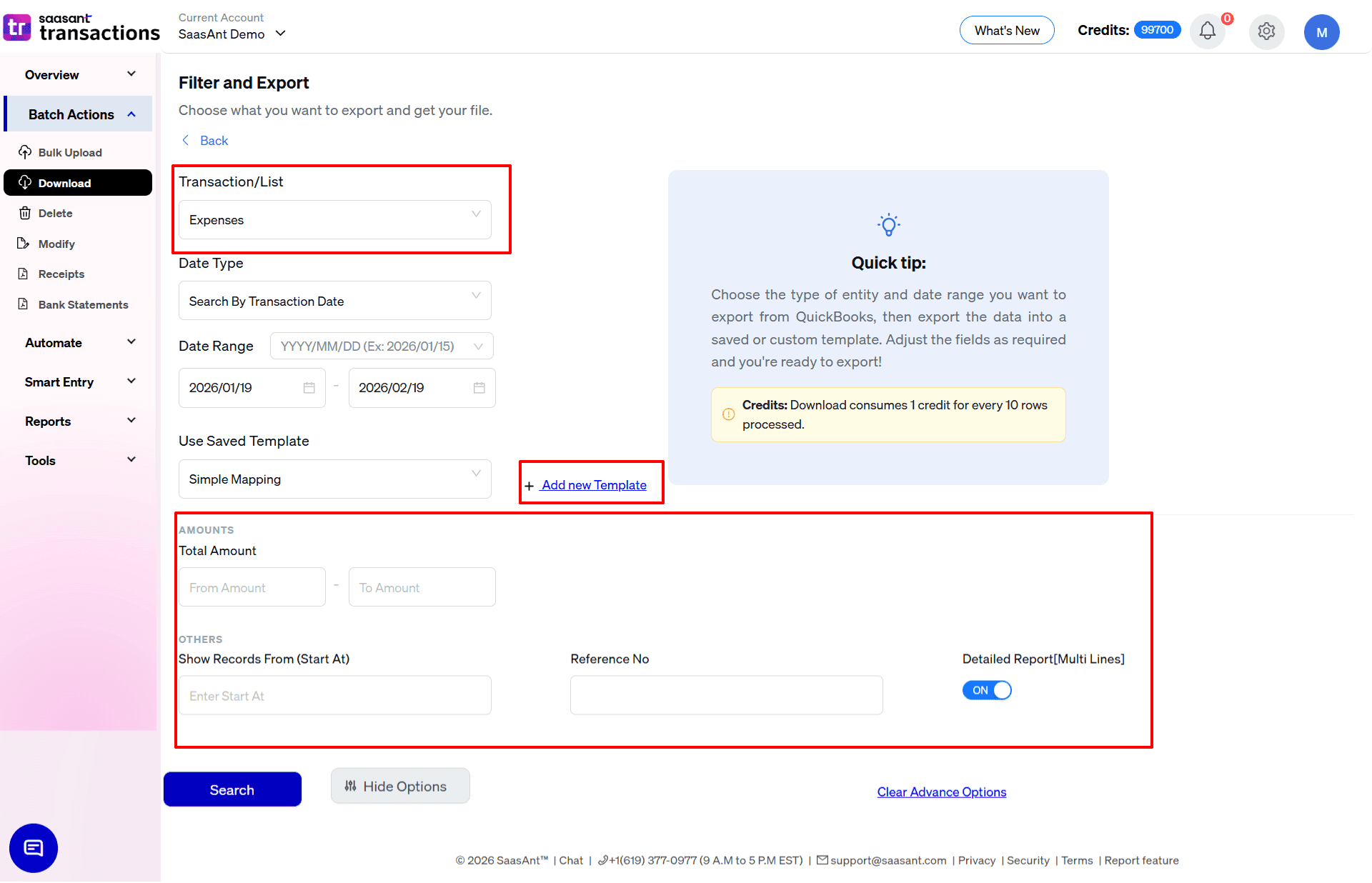This screenshot has height=883, width=1372.
Task: Open the Bank Statements menu item
Action: click(x=83, y=304)
